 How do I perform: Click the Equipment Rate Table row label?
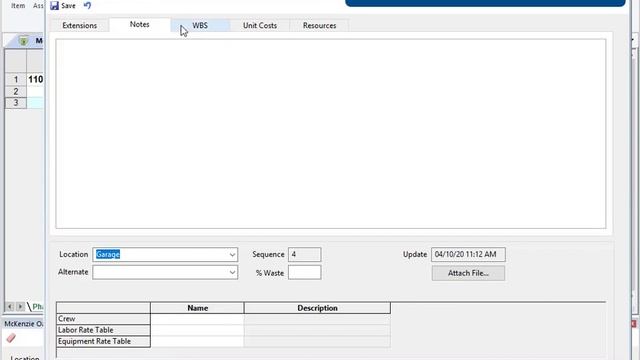[x=103, y=341]
